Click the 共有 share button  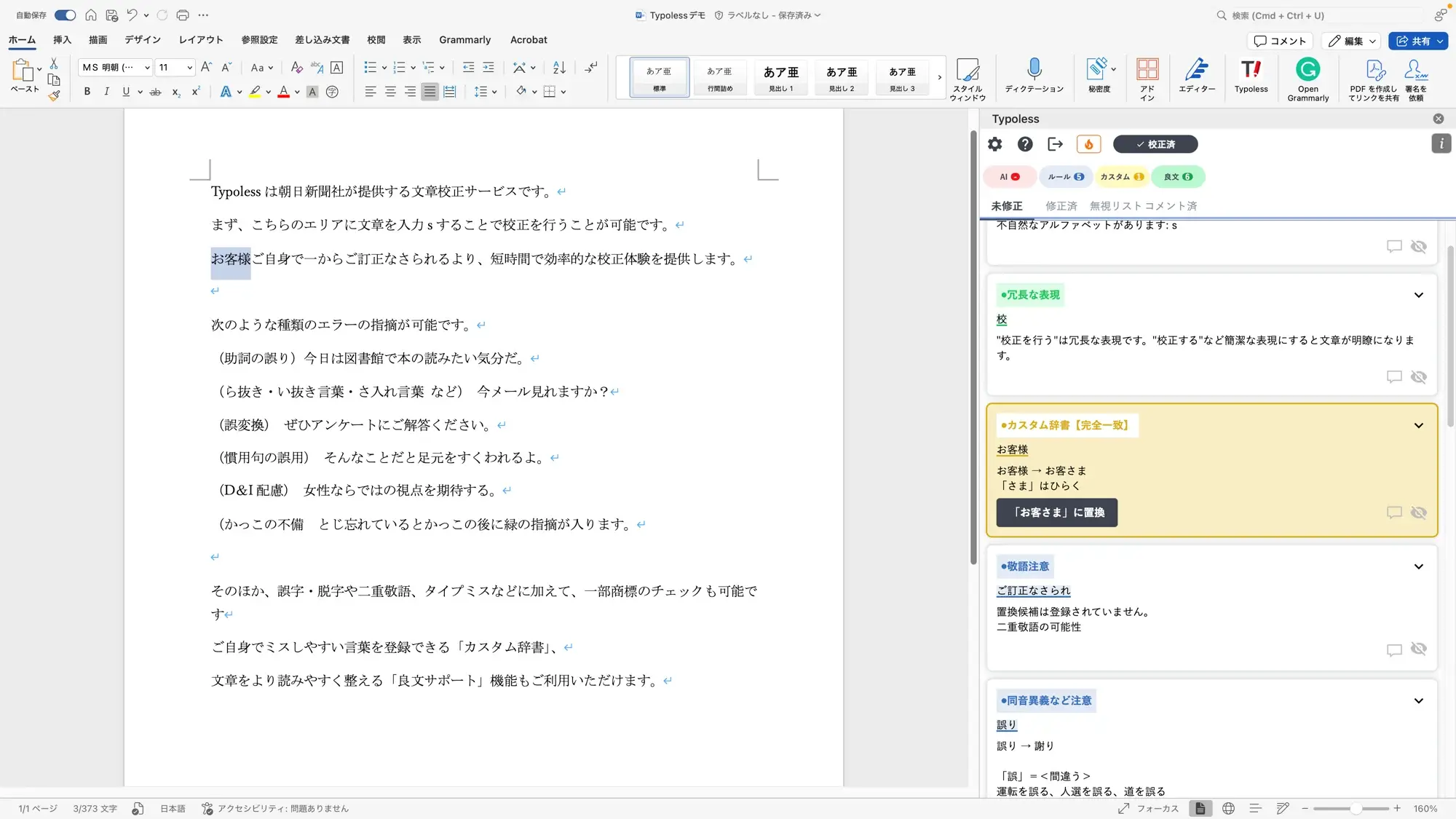click(1412, 41)
